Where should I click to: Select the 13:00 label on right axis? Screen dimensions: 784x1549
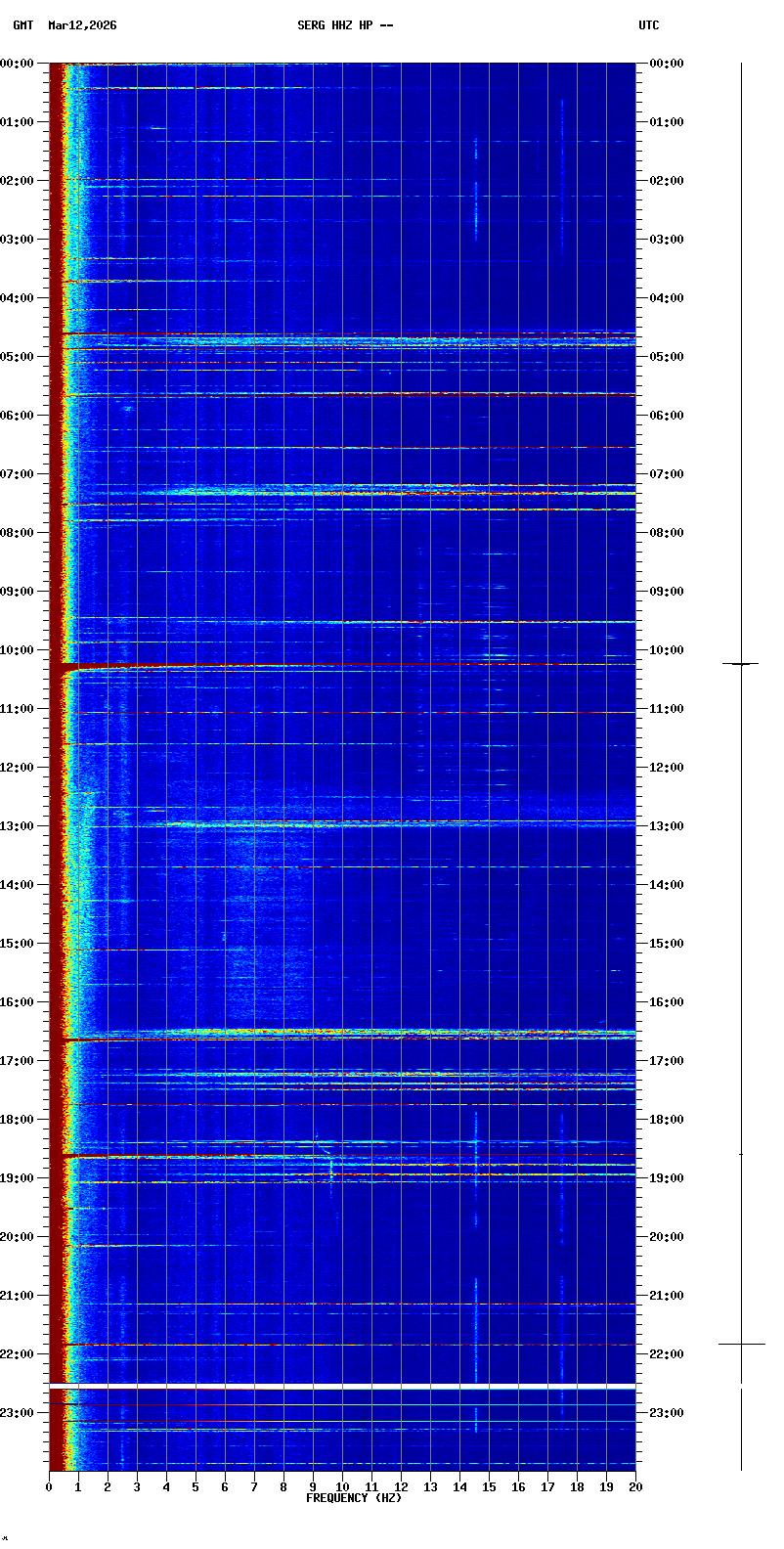tap(667, 826)
